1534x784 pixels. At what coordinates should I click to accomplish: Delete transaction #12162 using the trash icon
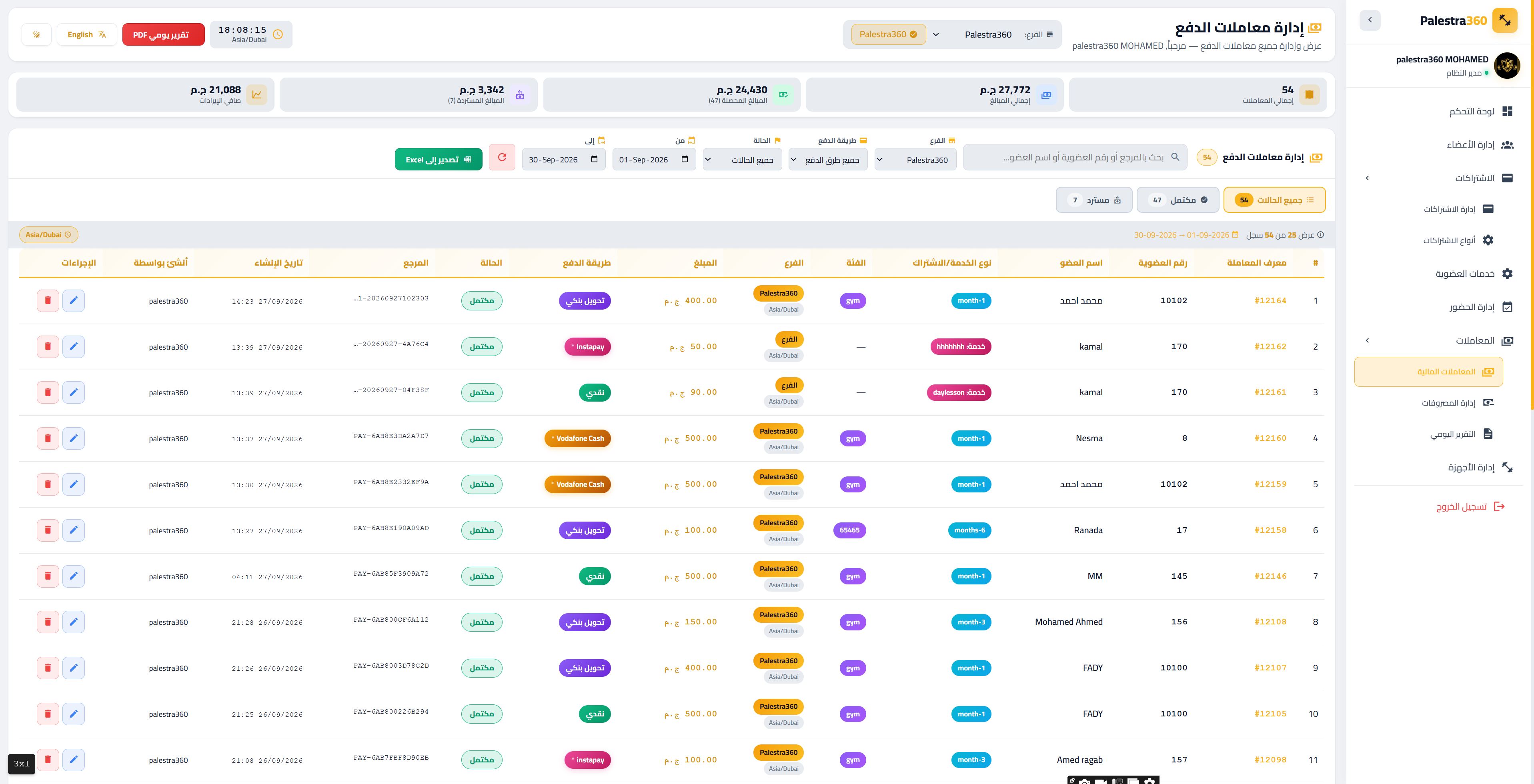(x=48, y=346)
